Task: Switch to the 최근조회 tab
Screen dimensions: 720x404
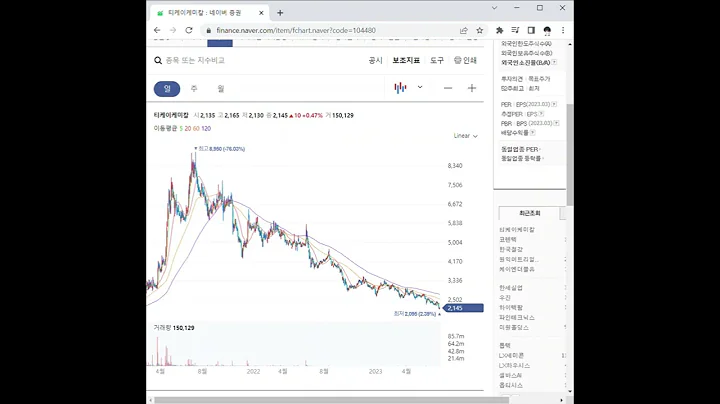Action: click(x=529, y=213)
